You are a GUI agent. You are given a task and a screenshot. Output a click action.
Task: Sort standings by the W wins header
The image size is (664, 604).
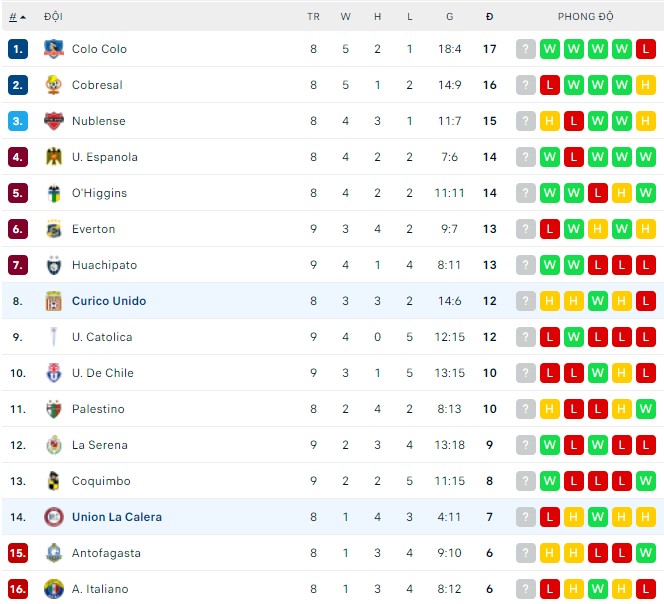[x=346, y=17]
